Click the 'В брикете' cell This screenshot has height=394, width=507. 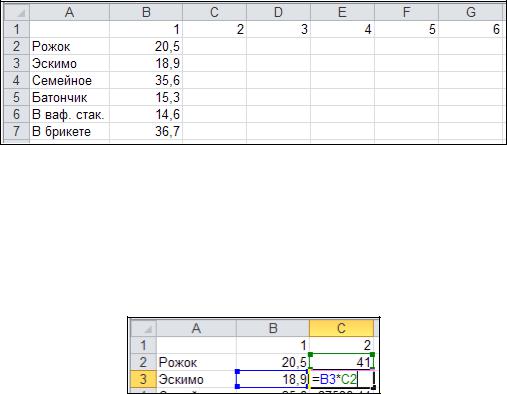(x=69, y=131)
